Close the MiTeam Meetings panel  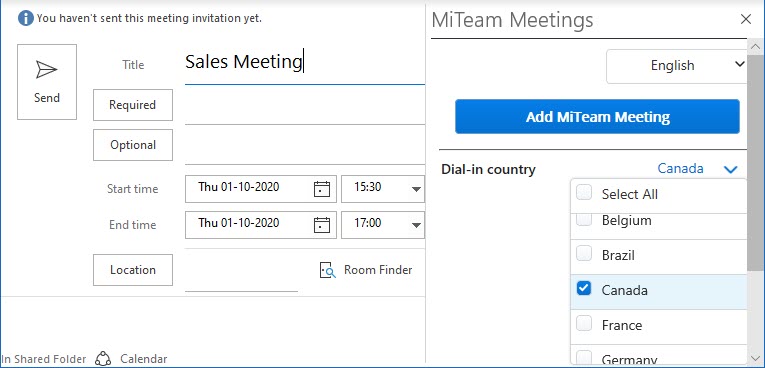745,19
